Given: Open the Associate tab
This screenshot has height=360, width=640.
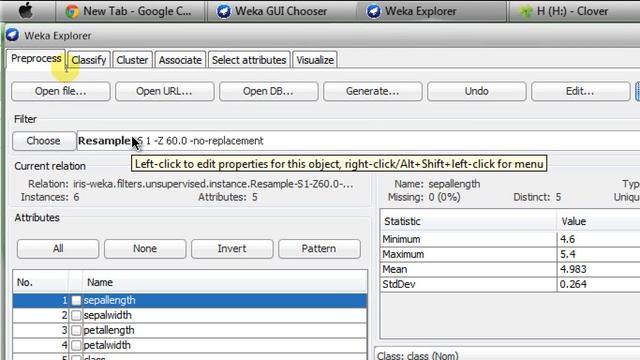Looking at the screenshot, I should coord(180,60).
